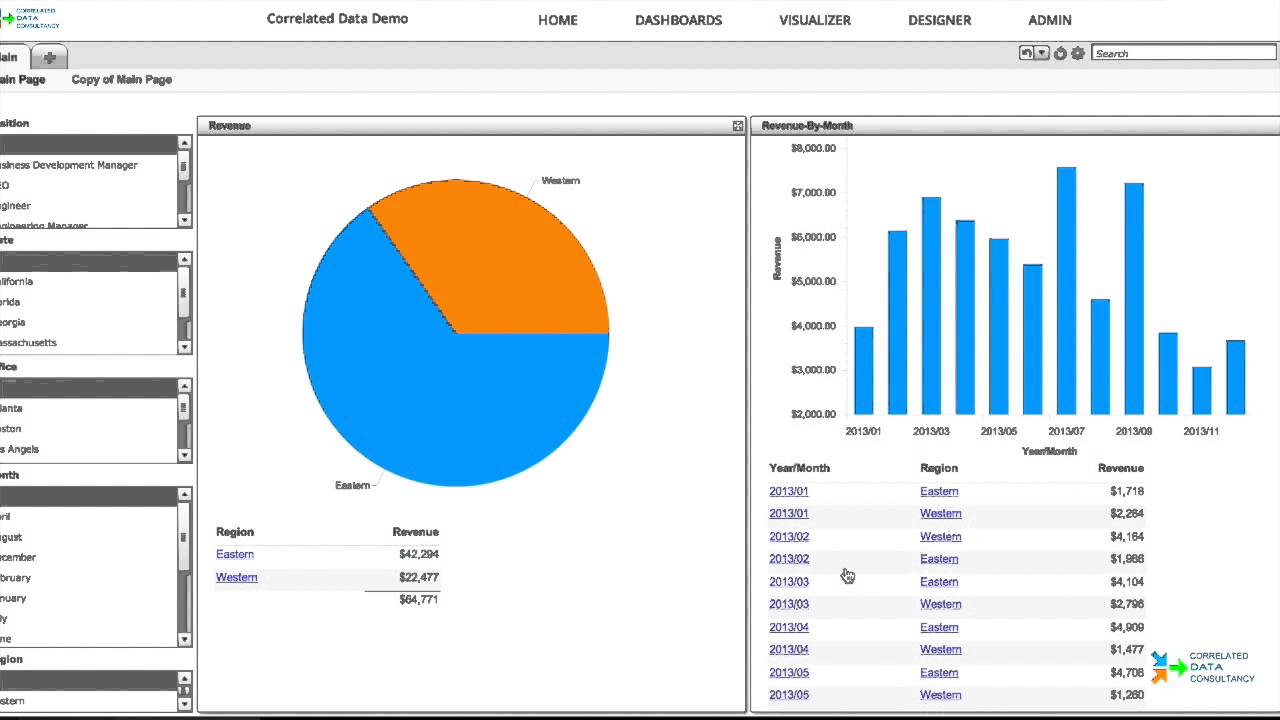The width and height of the screenshot is (1280, 720).
Task: Click the Revenue column header in month table
Action: click(1120, 468)
